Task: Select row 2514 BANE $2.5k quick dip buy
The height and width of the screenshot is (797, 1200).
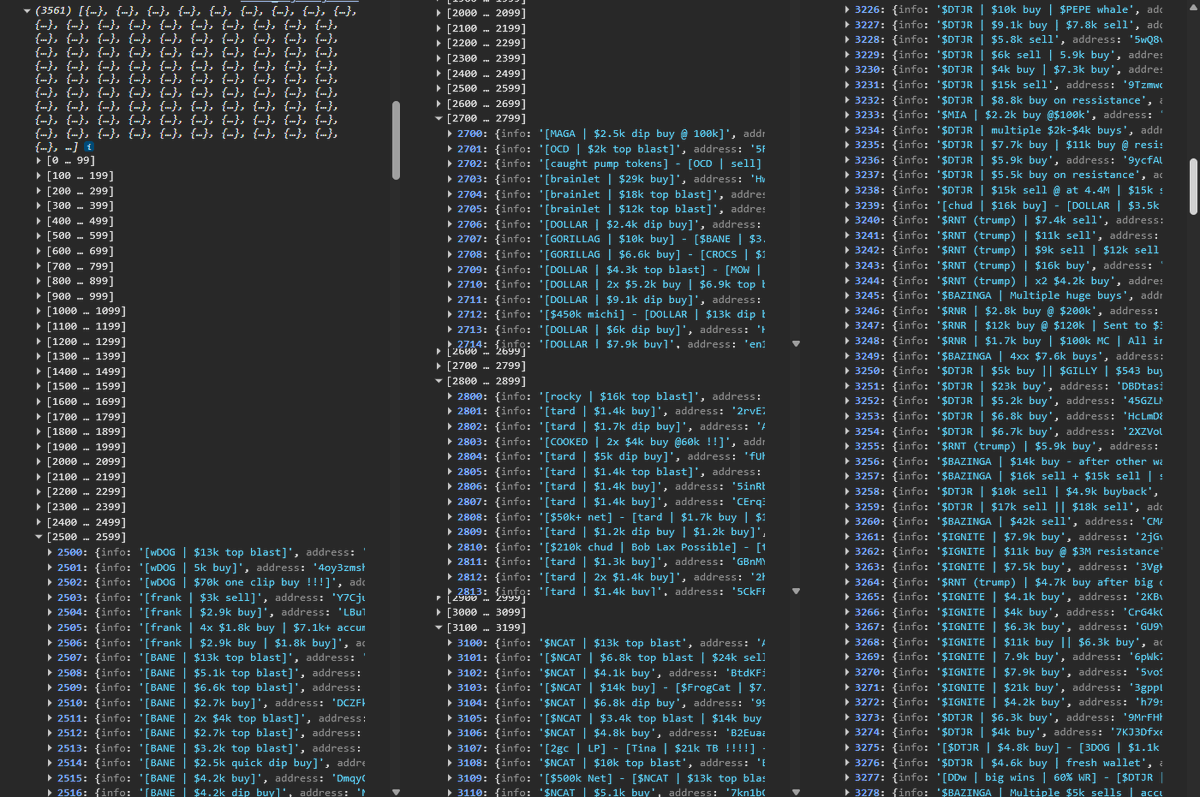Action: [x=207, y=762]
